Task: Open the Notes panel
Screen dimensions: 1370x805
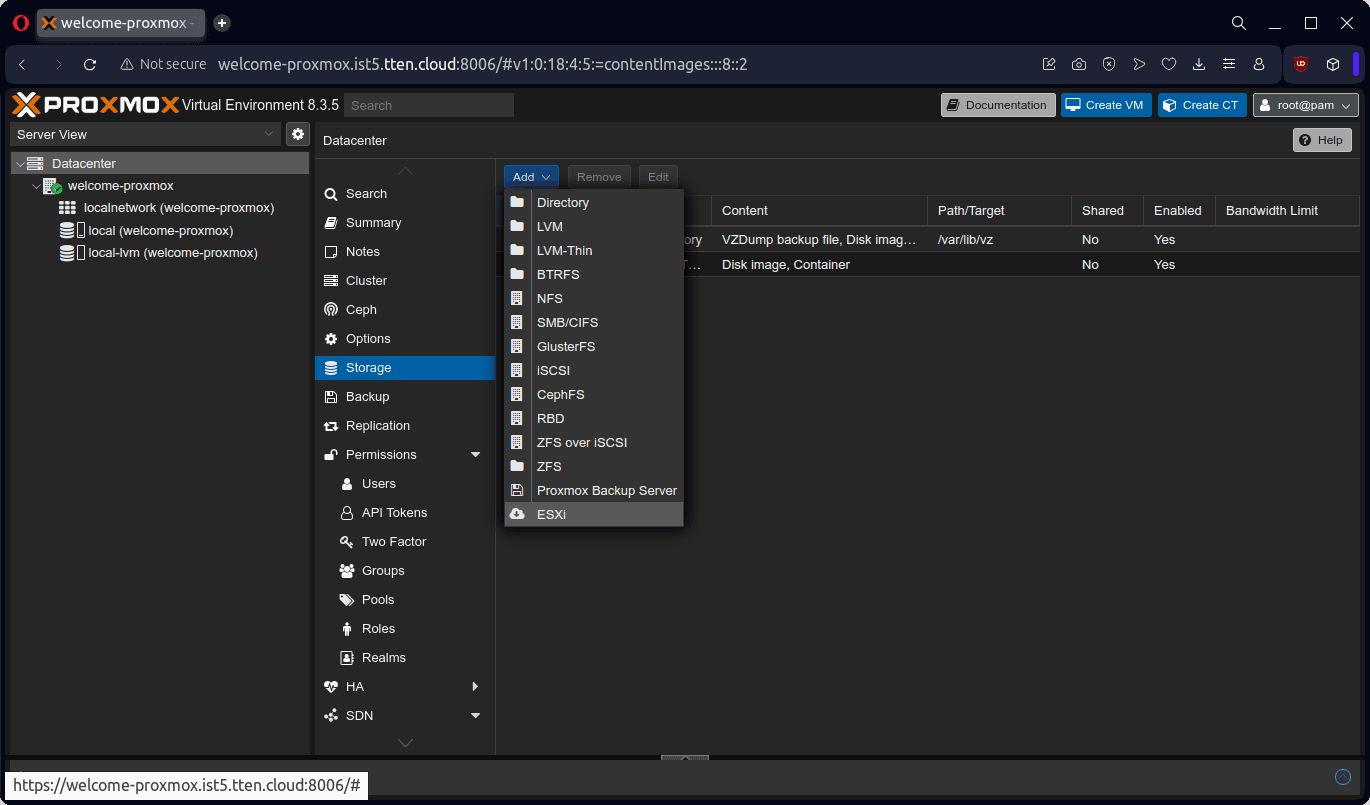Action: click(405, 252)
